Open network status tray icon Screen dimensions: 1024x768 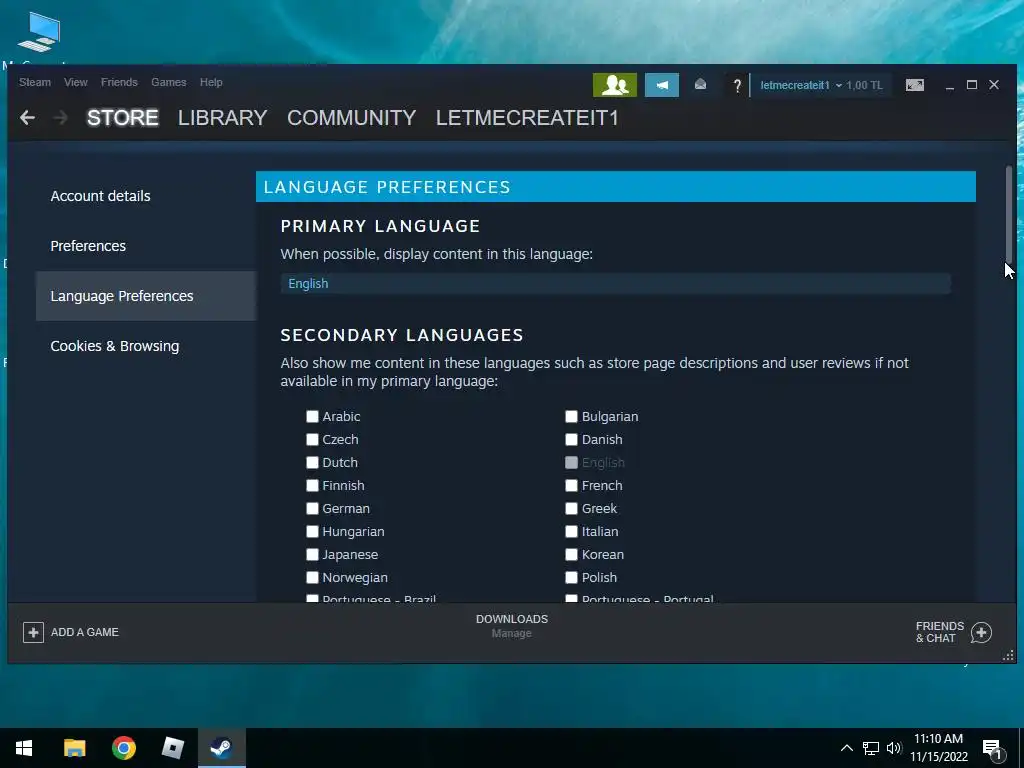[871, 748]
